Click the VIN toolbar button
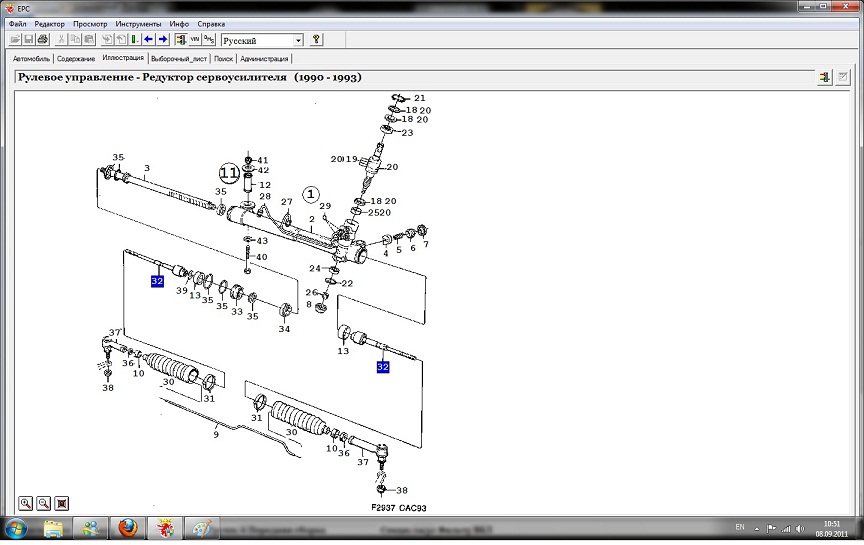This screenshot has height=545, width=864. click(195, 40)
